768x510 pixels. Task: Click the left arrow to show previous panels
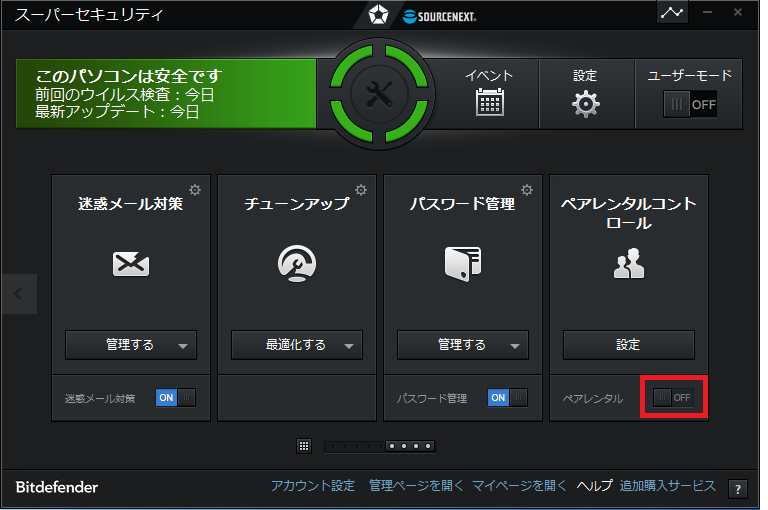pyautogui.click(x=18, y=294)
